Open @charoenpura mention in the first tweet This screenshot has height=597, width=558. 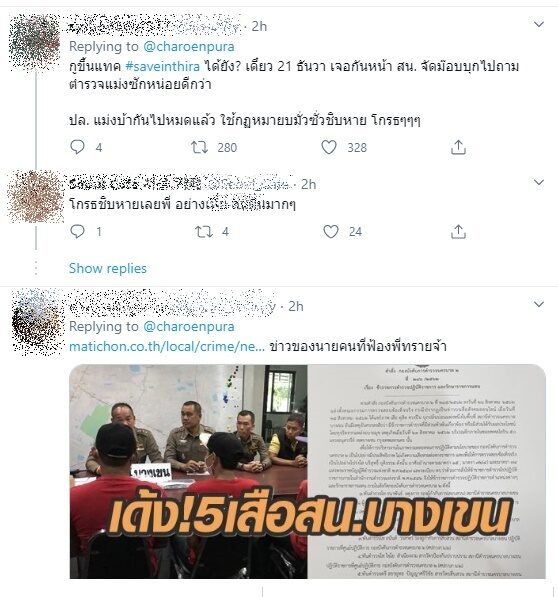coord(189,46)
